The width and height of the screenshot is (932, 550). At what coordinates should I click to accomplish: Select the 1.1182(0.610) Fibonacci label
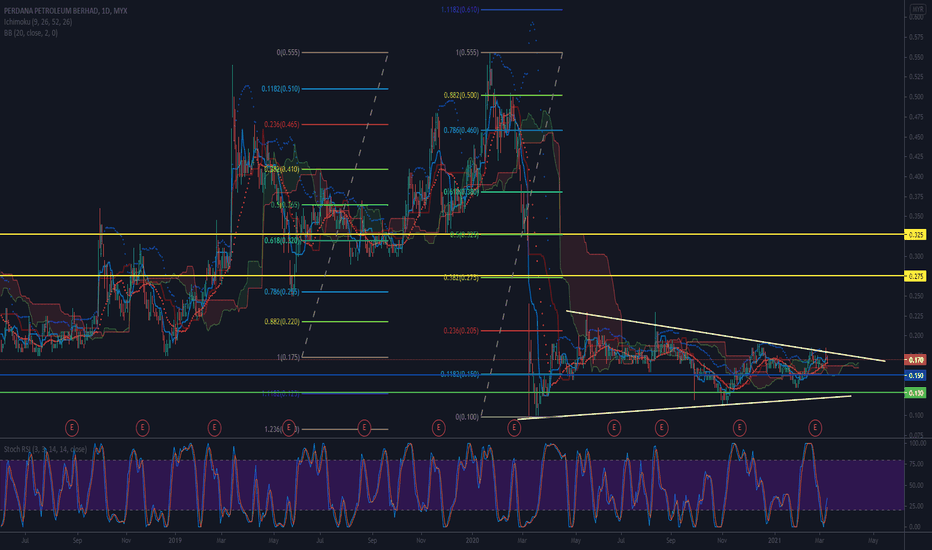(460, 10)
